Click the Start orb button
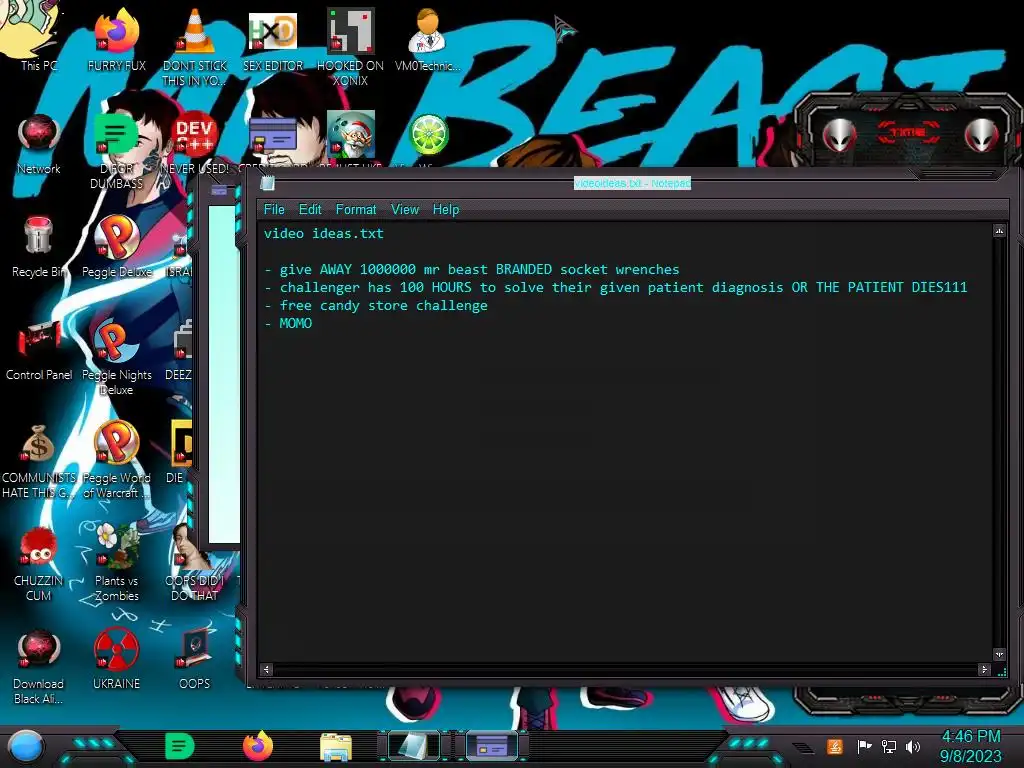Viewport: 1024px width, 768px height. tap(25, 747)
